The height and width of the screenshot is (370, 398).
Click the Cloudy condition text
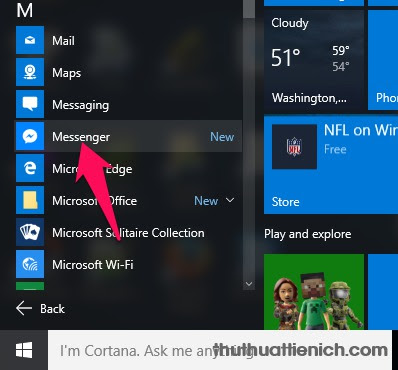(290, 23)
